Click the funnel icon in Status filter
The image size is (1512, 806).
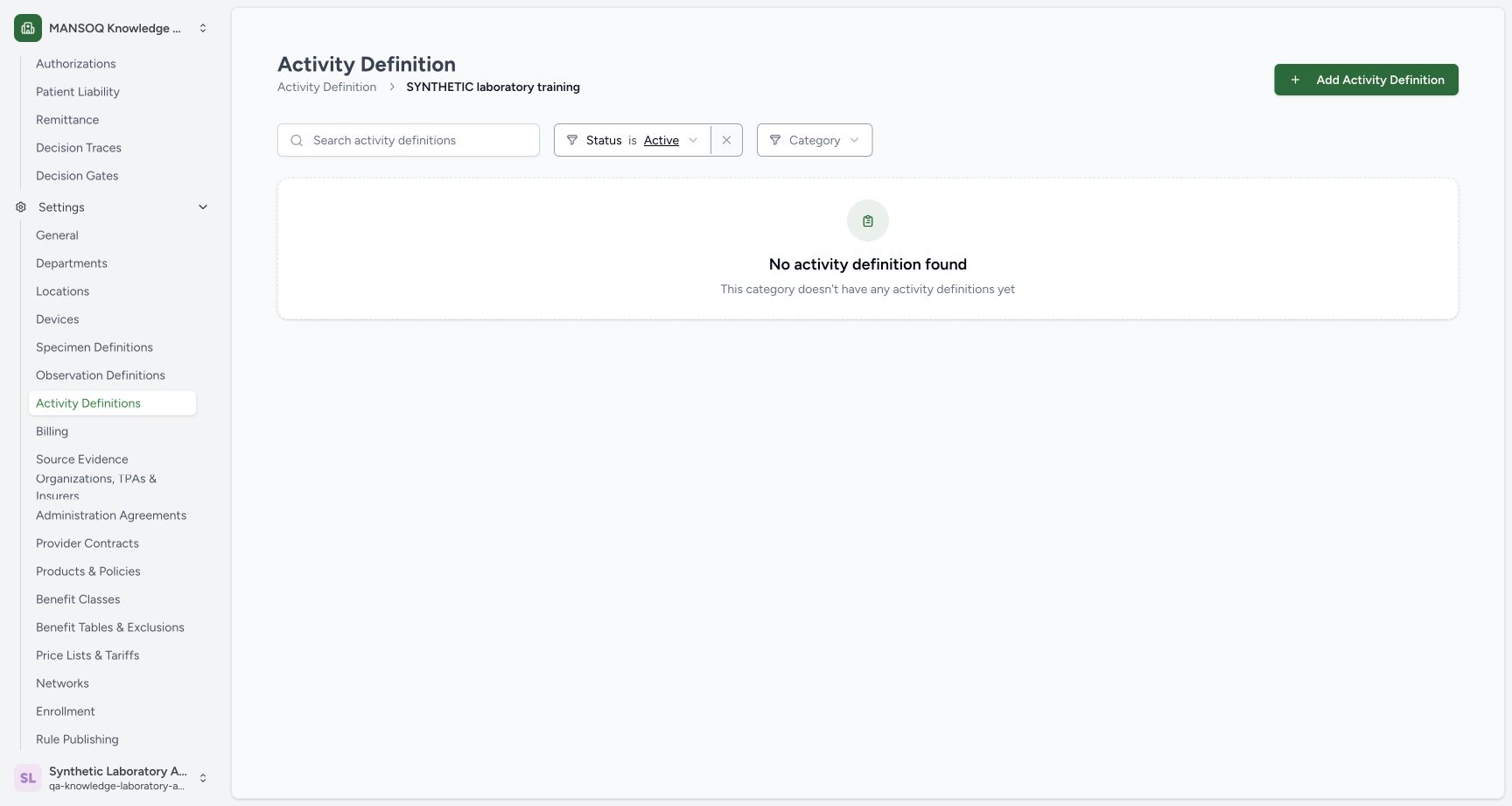click(x=572, y=140)
